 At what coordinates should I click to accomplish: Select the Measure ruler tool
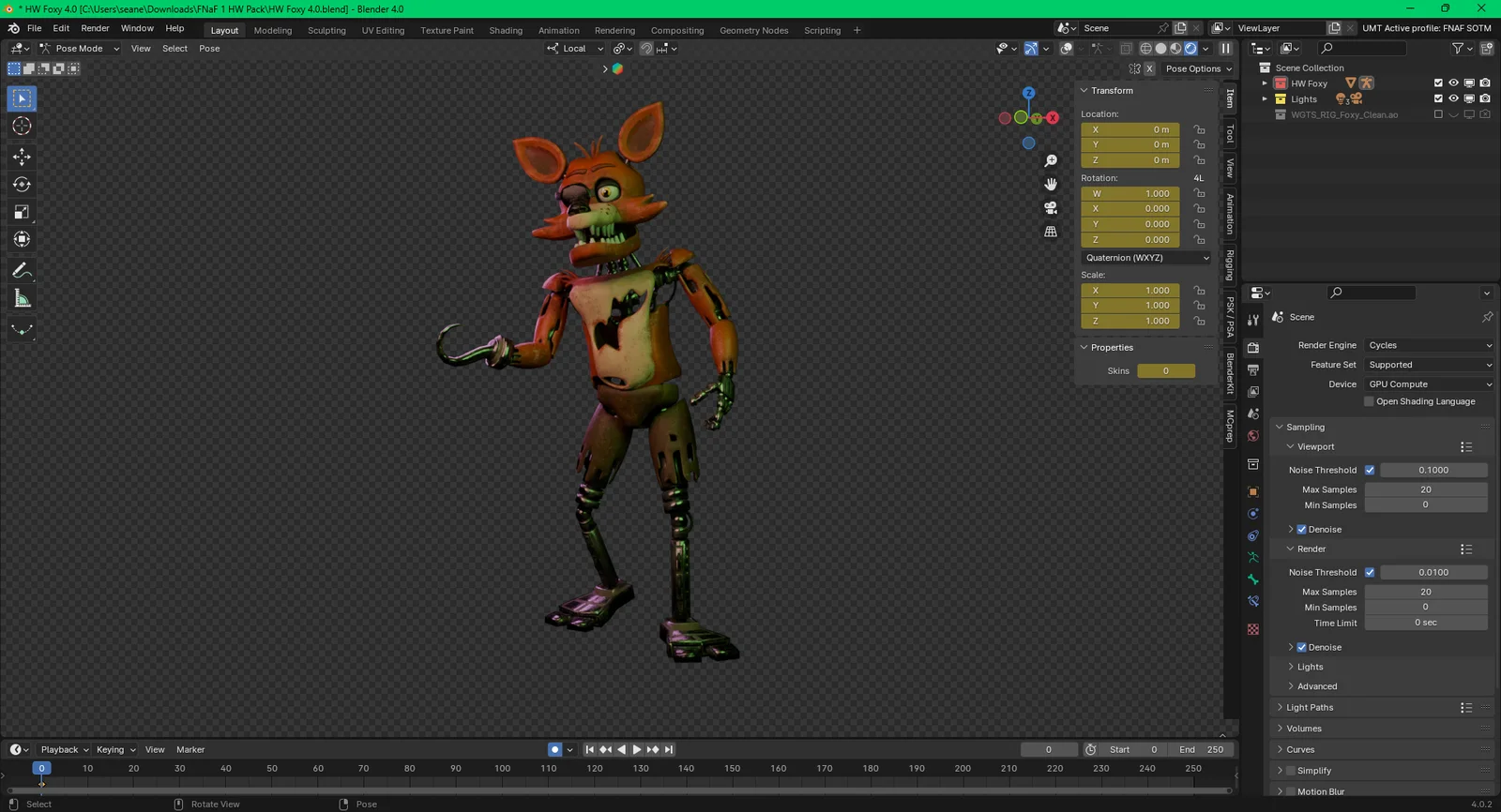click(x=22, y=299)
